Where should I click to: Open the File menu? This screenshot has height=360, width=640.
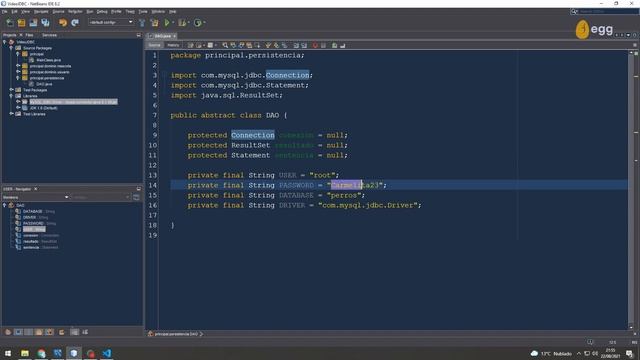point(4,11)
